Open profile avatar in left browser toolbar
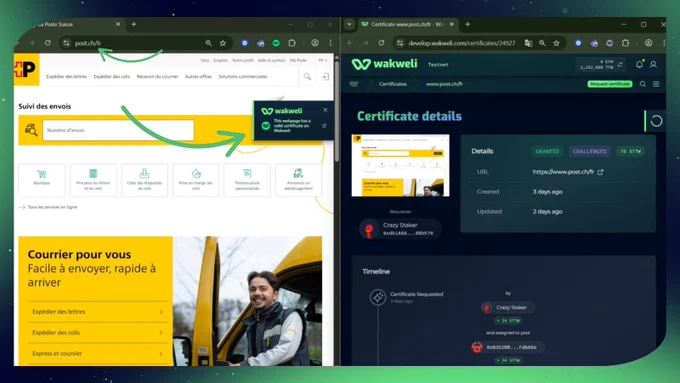 [315, 43]
